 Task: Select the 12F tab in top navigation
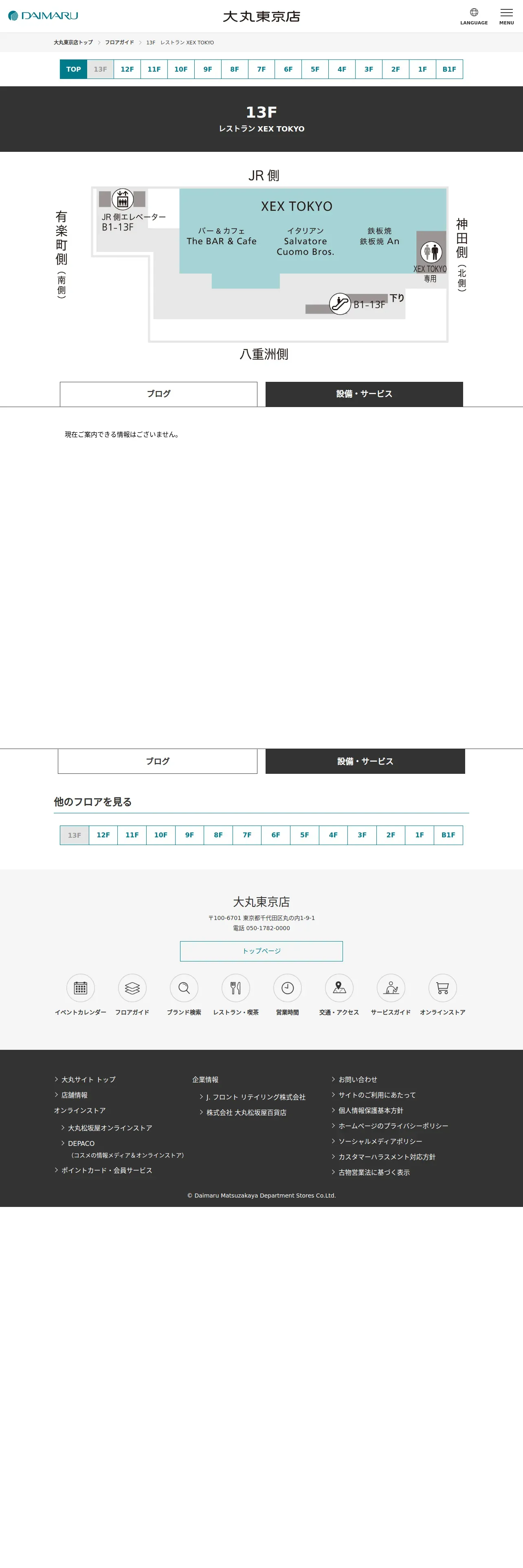pos(127,69)
